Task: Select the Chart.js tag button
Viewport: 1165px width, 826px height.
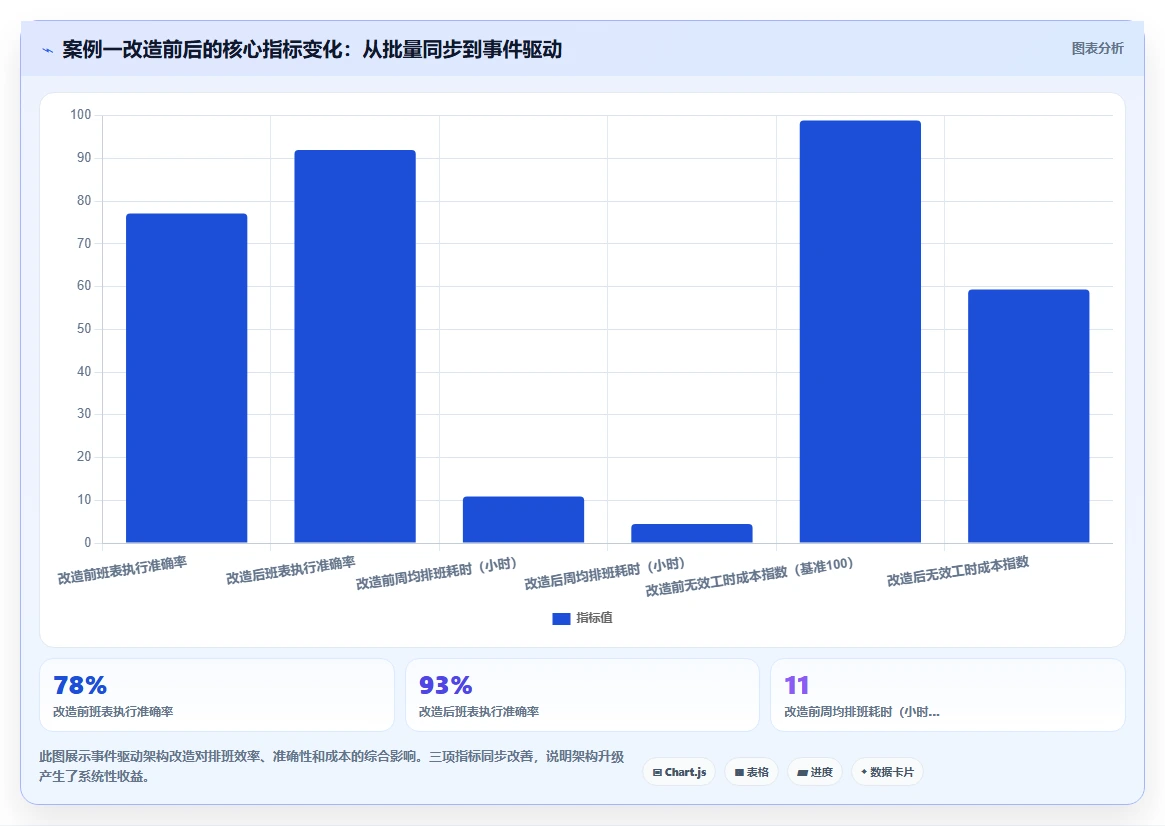Action: 679,772
